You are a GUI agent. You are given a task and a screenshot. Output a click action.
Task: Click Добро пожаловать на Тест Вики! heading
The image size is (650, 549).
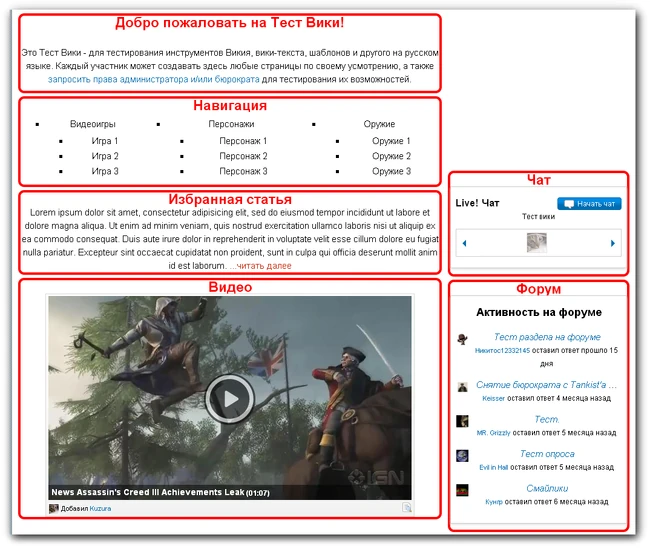[x=230, y=22]
